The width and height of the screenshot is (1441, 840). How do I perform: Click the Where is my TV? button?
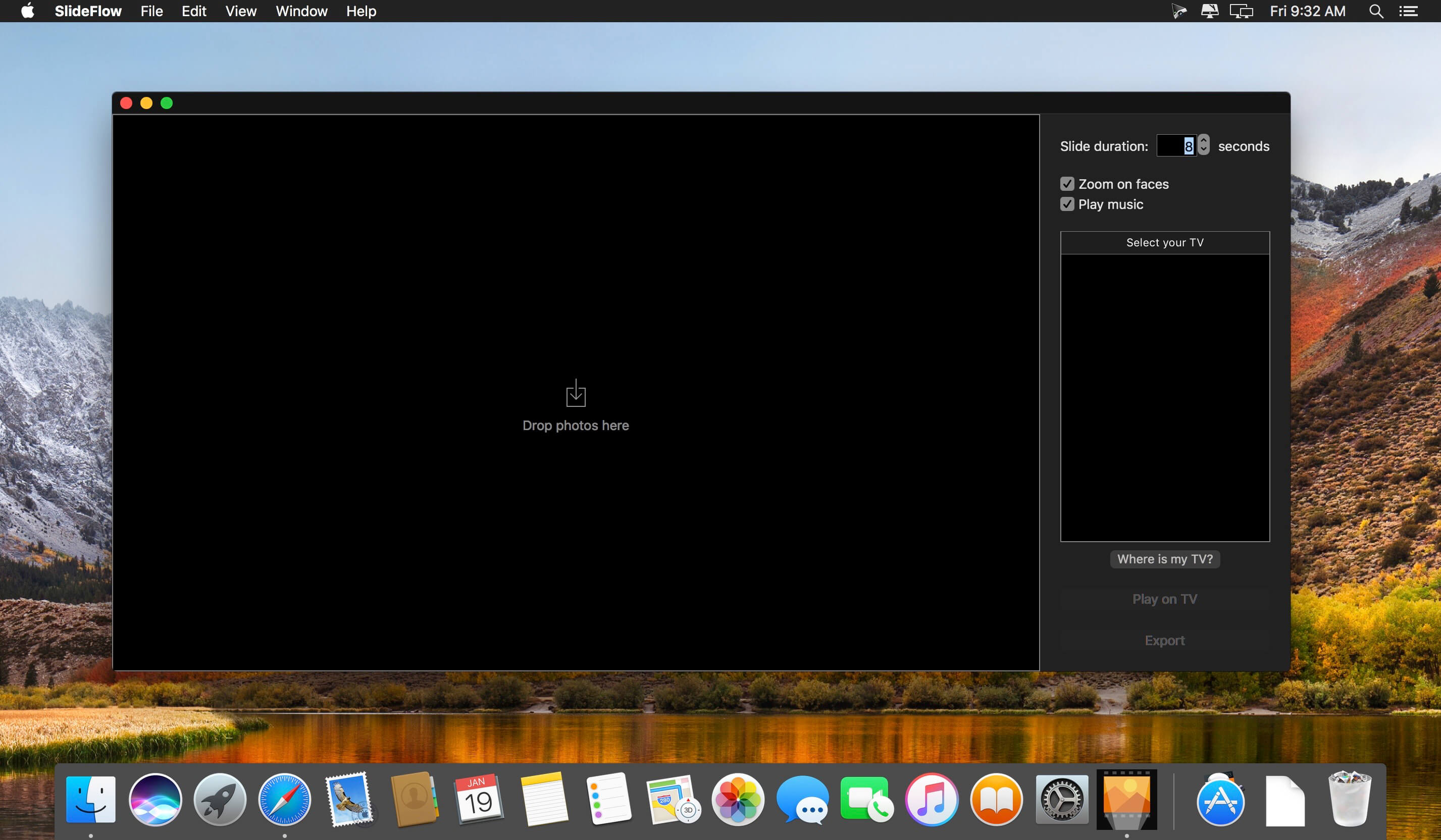pyautogui.click(x=1165, y=559)
